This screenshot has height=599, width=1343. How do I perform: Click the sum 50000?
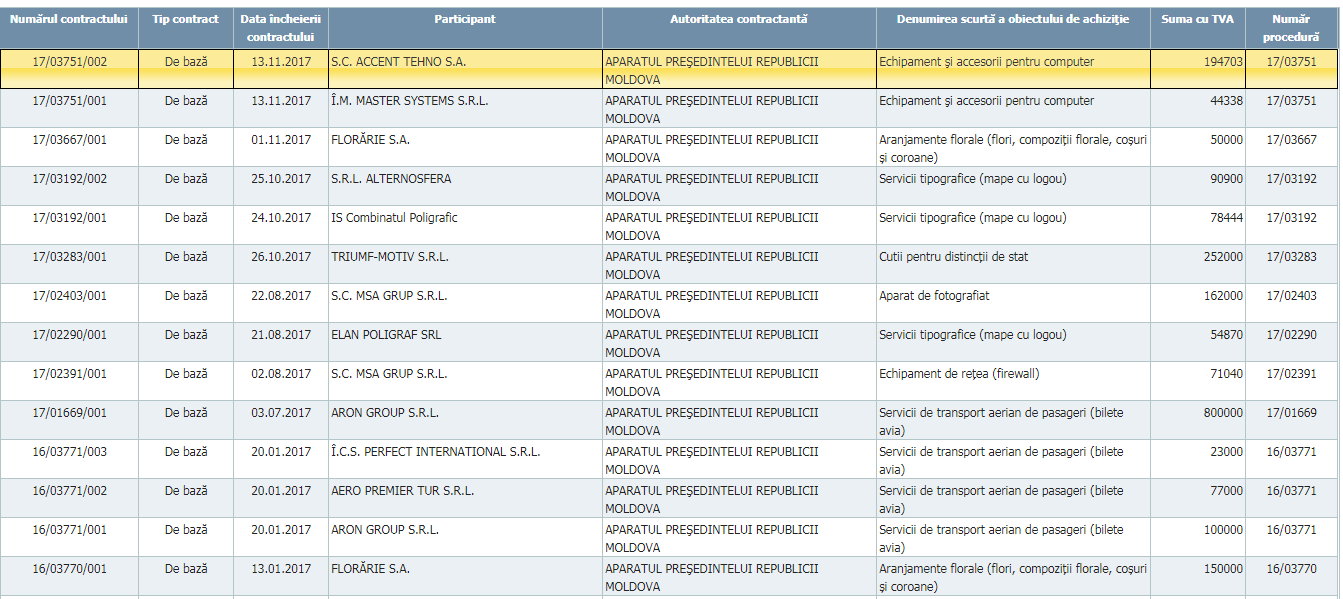tap(1227, 140)
